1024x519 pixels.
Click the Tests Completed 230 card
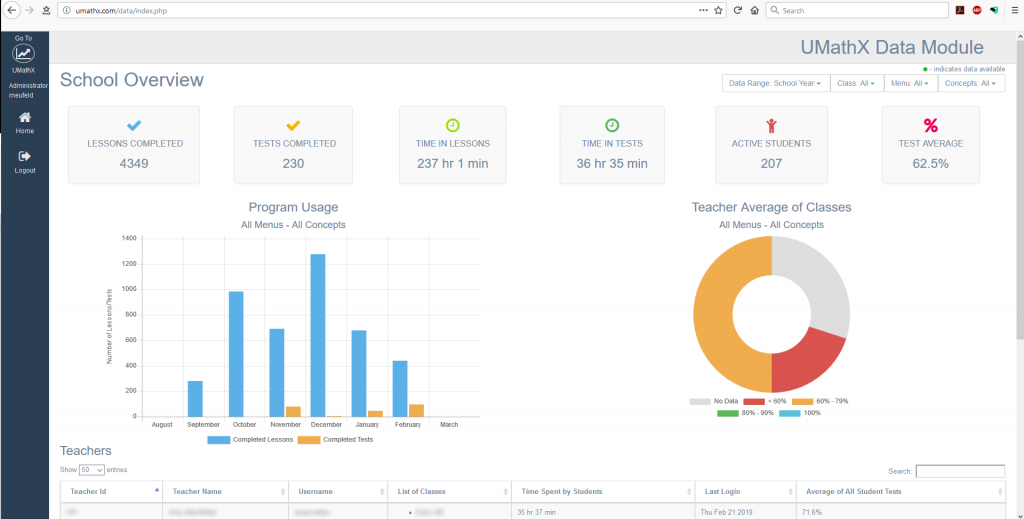(293, 145)
